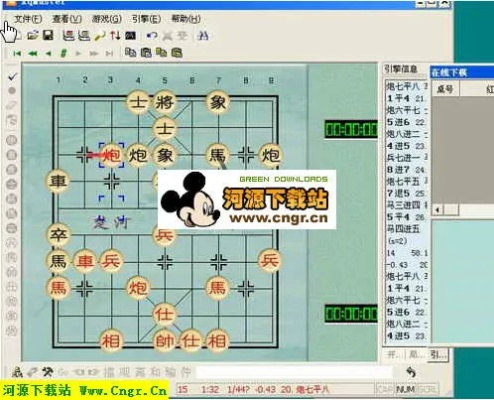Click the upper 00:00:00 clock display
This screenshot has width=494, height=400.
tap(351, 130)
